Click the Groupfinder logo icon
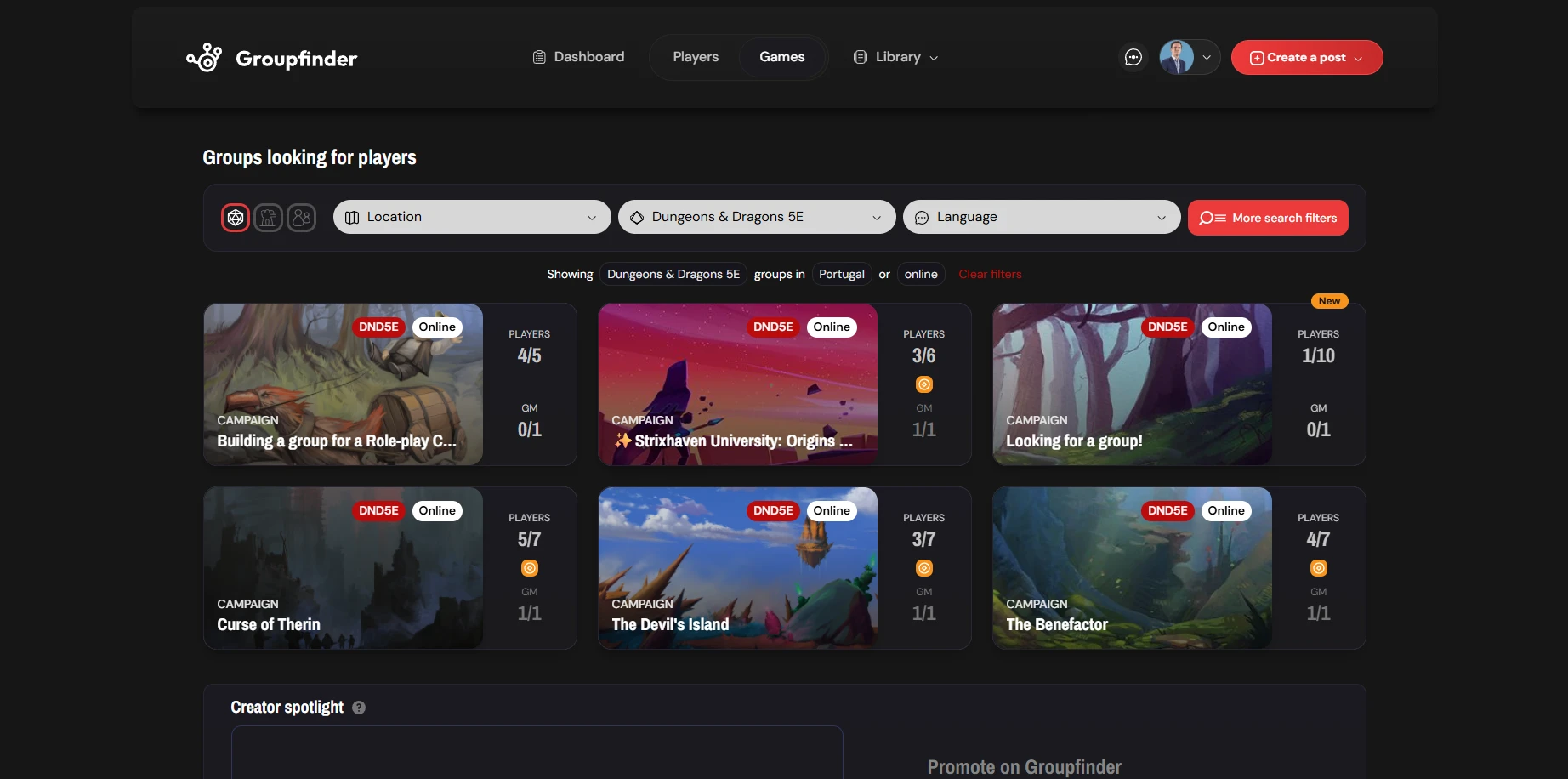This screenshot has width=1568, height=779. point(204,58)
